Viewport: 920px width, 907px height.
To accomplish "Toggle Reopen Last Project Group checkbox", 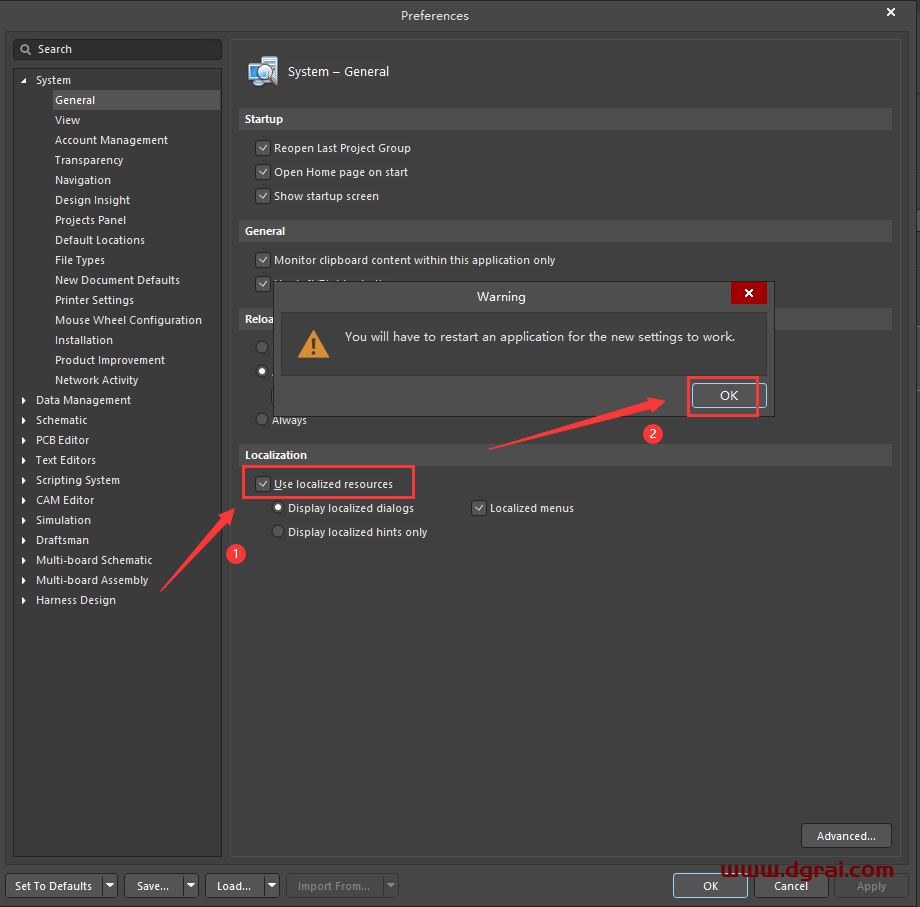I will [x=263, y=148].
